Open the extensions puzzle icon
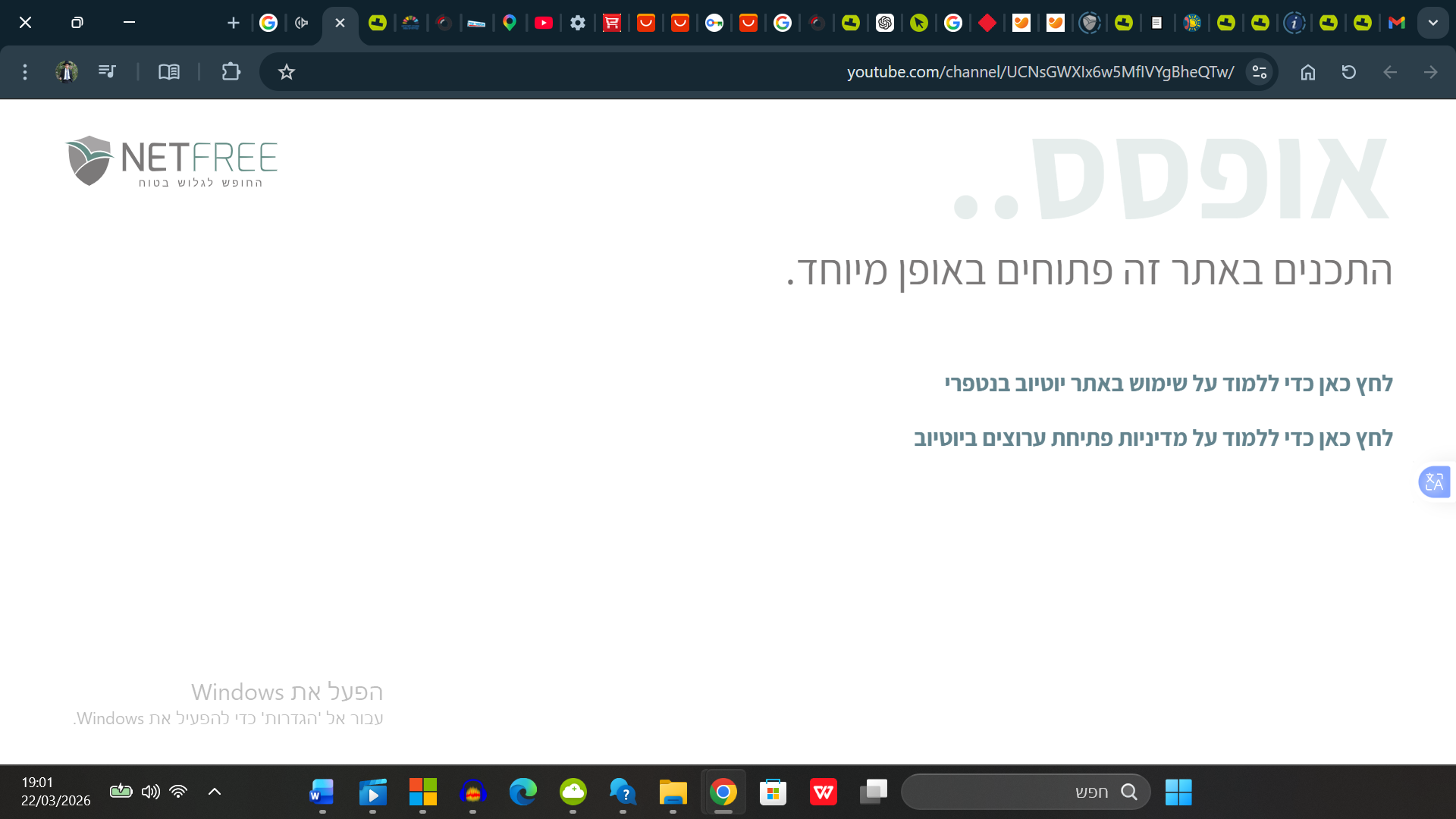This screenshot has width=1456, height=819. (231, 72)
